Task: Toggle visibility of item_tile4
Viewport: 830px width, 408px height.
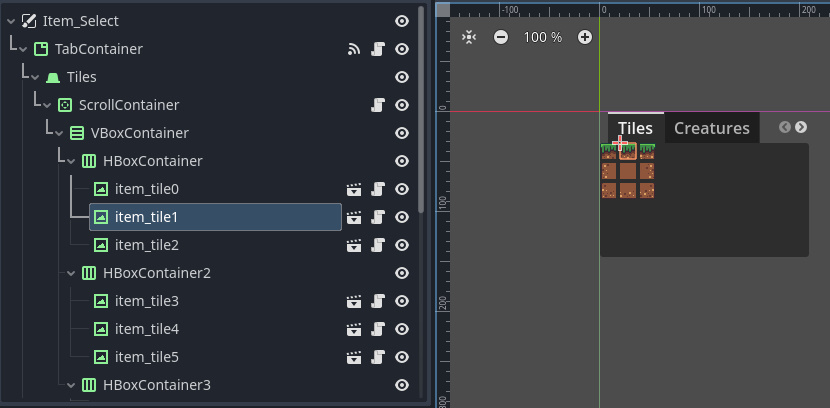Action: pos(402,330)
